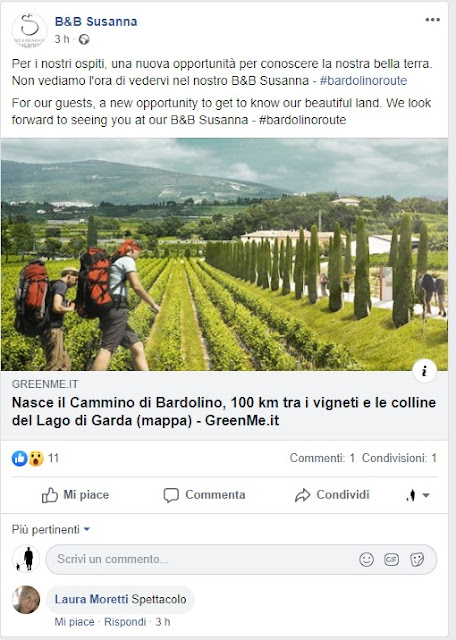Open the Cammino di Bardolino article headline
Image resolution: width=456 pixels, height=640 pixels.
[224, 411]
